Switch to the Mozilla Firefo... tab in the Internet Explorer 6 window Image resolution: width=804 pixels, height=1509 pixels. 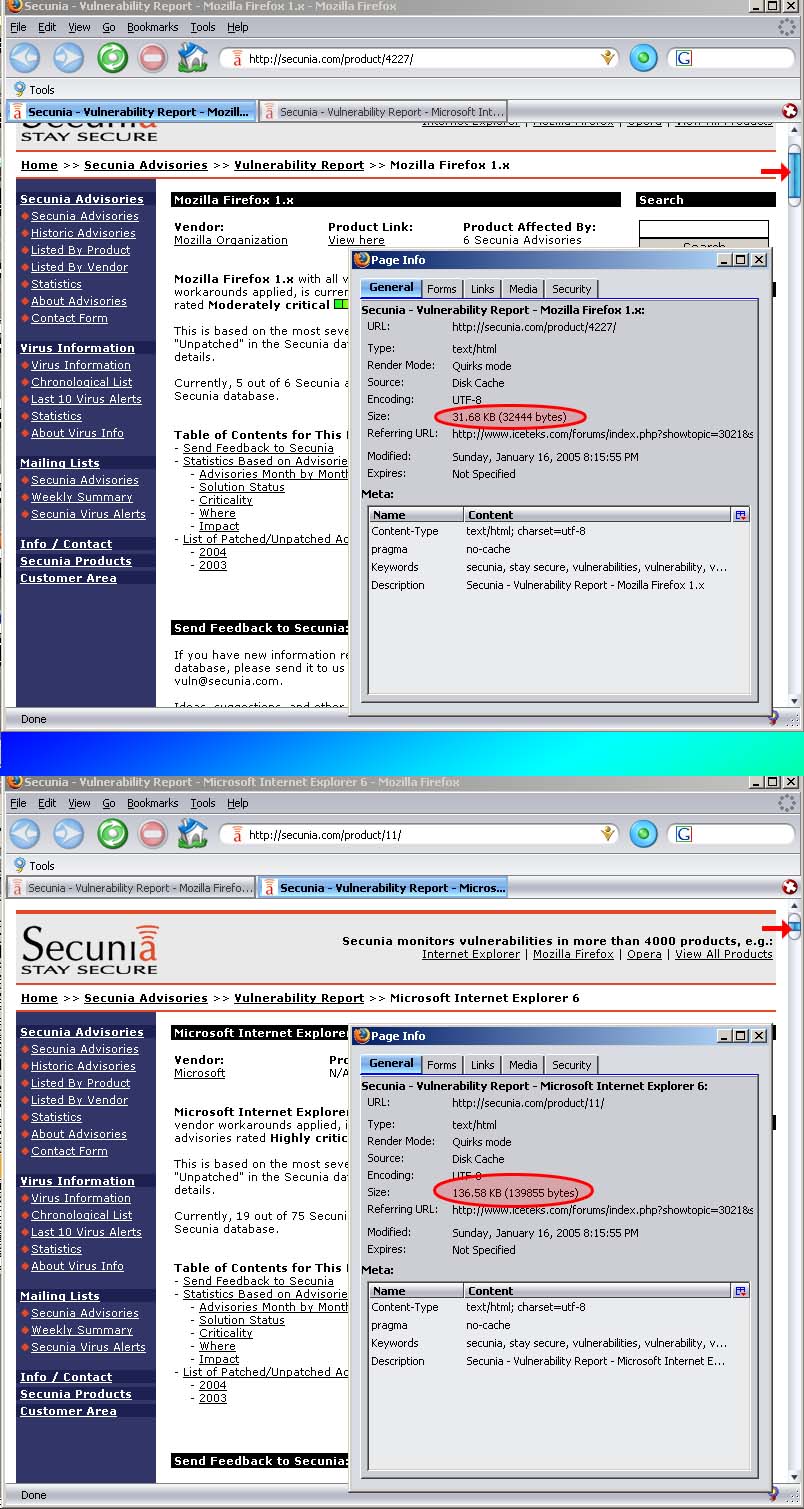(x=131, y=888)
